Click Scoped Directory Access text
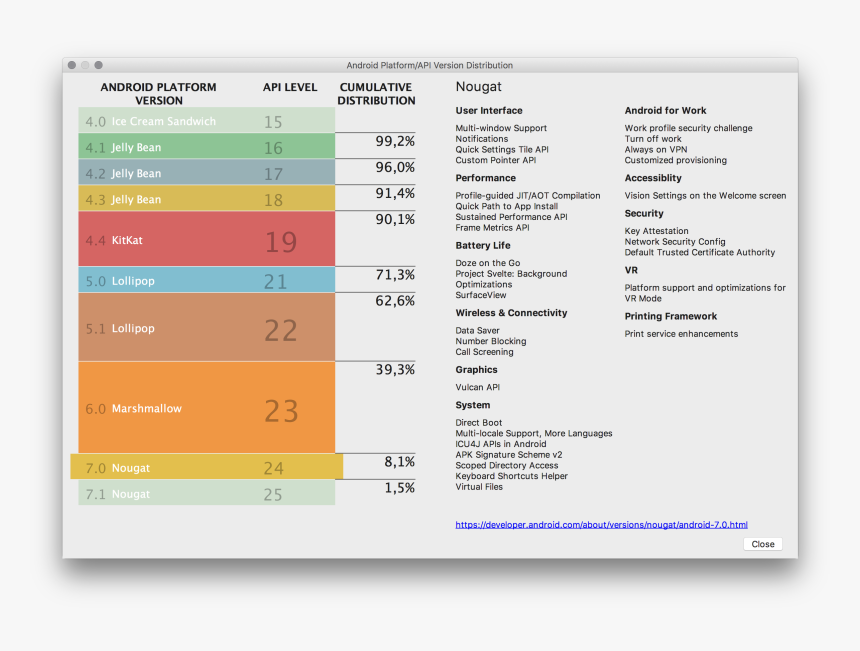This screenshot has width=860, height=651. pos(506,465)
